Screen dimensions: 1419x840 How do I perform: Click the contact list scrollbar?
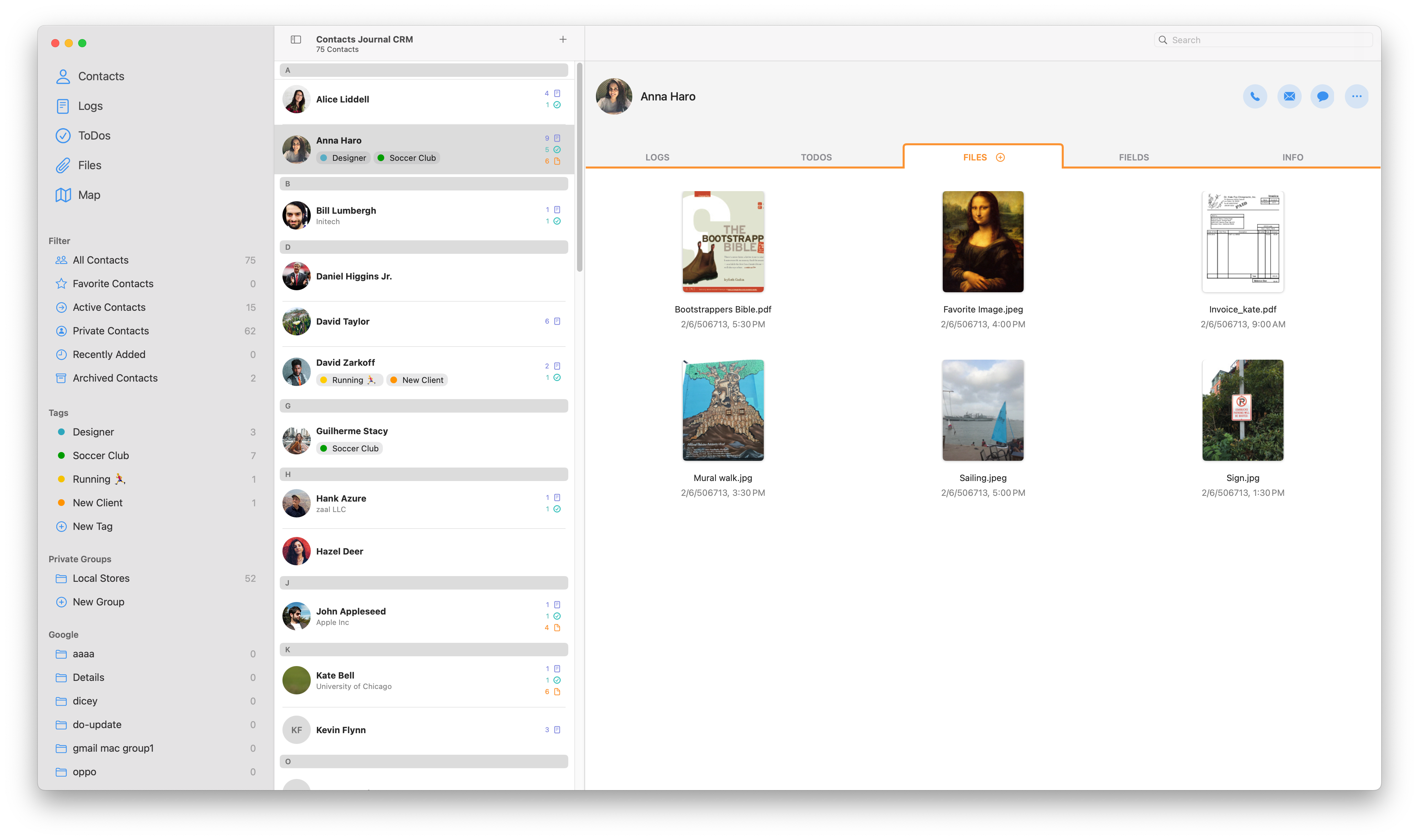pyautogui.click(x=579, y=168)
